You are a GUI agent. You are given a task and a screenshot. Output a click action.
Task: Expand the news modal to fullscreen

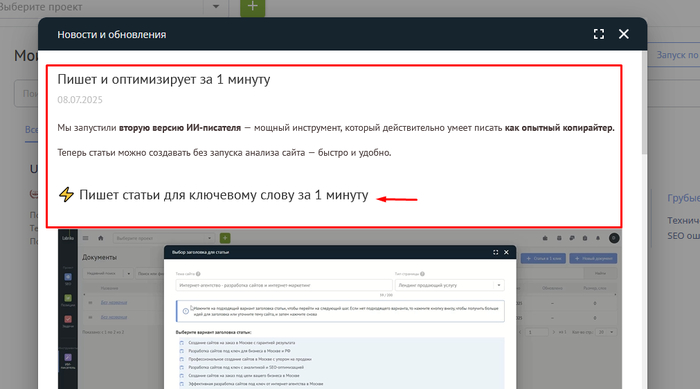599,34
